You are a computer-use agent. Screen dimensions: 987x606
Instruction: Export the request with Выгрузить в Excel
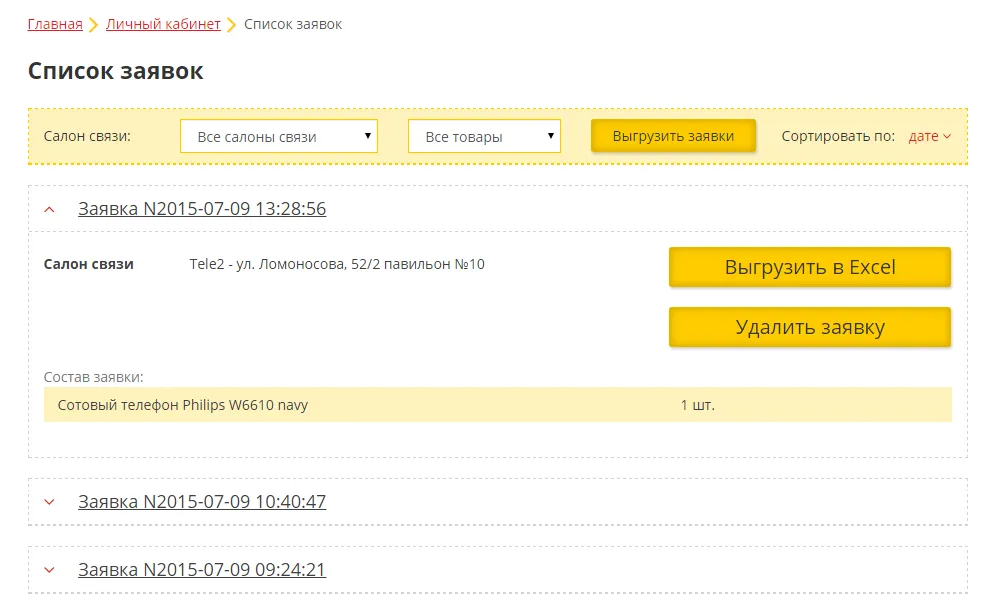click(x=809, y=268)
